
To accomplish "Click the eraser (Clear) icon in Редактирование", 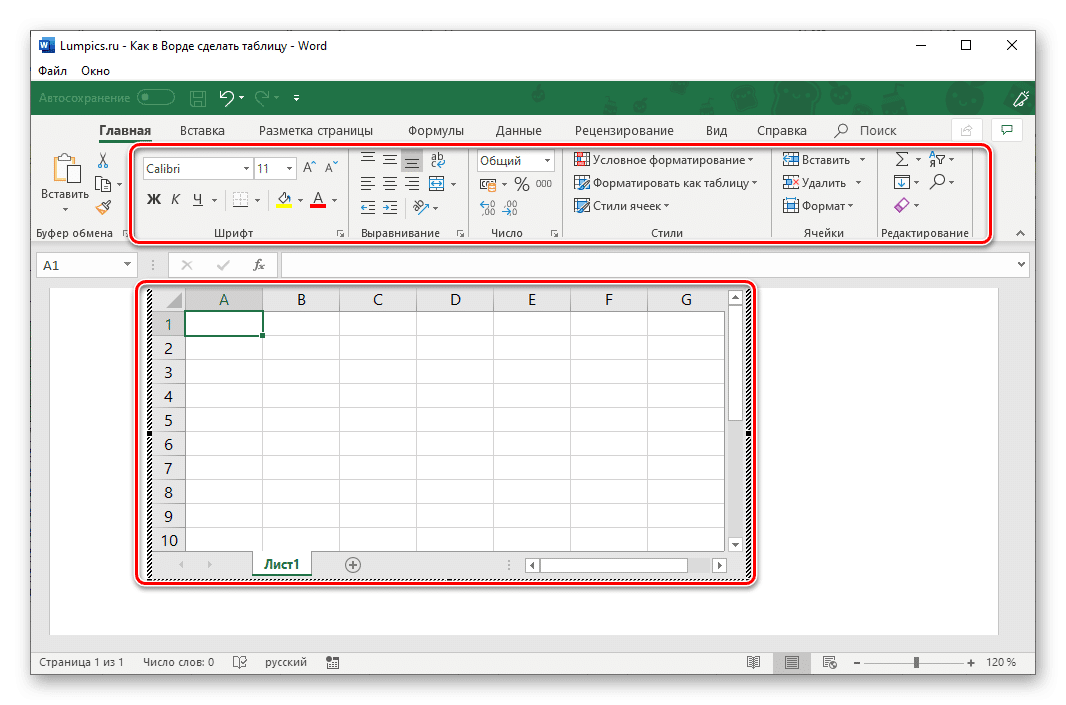I will point(904,205).
